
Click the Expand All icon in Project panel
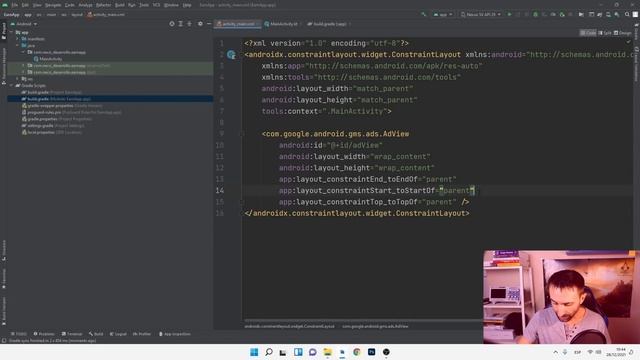(x=180, y=24)
